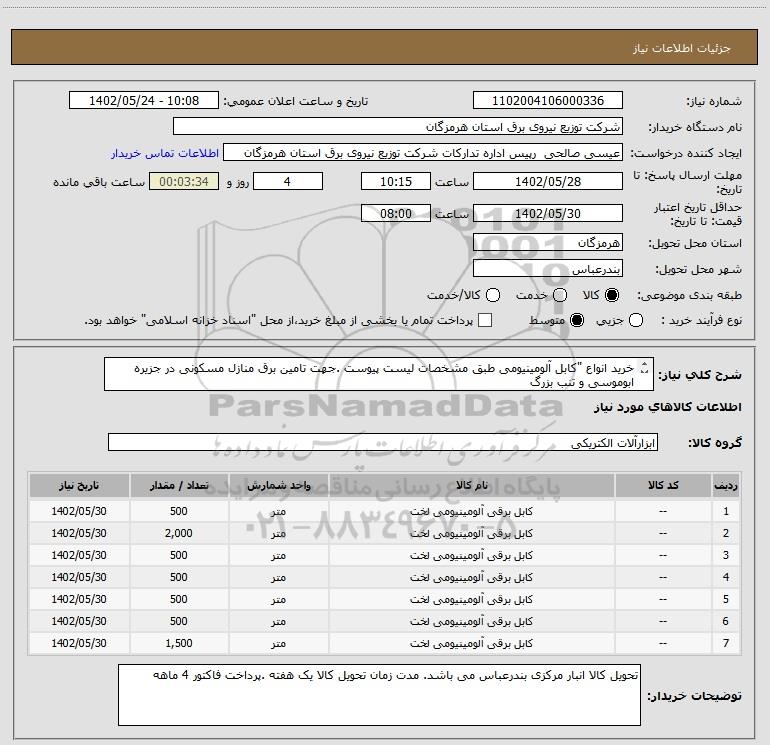Choose the جزیی purchase type radio

636,320
